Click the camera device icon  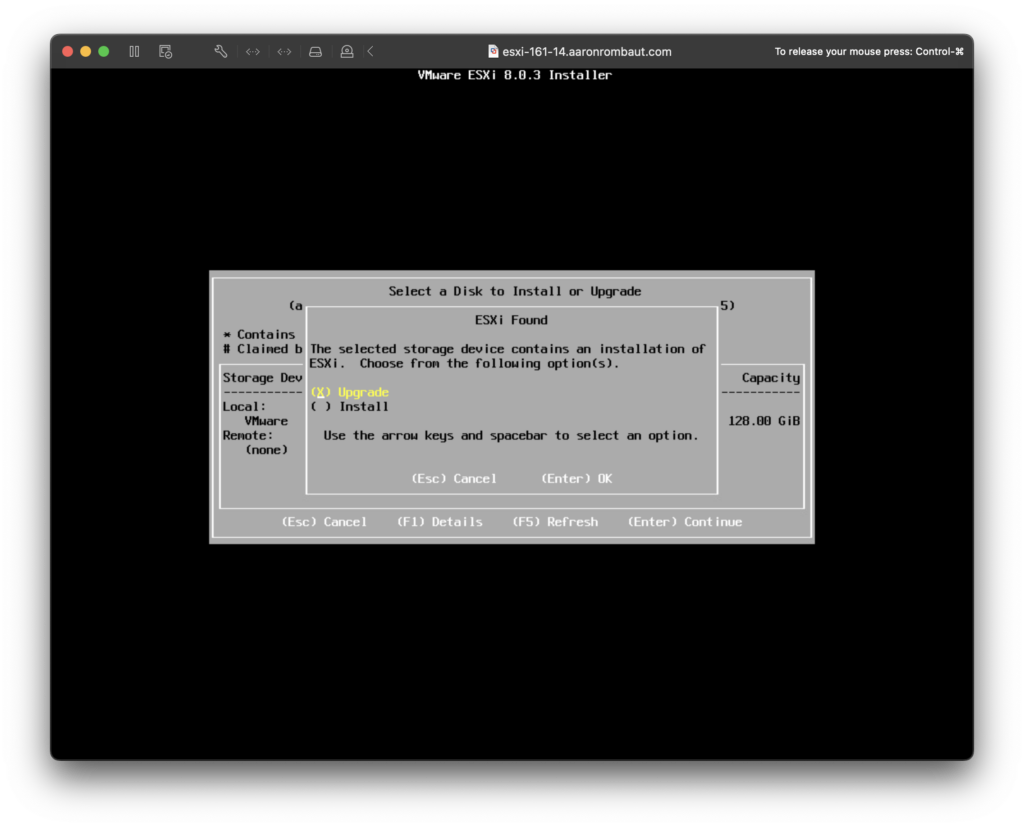point(346,51)
